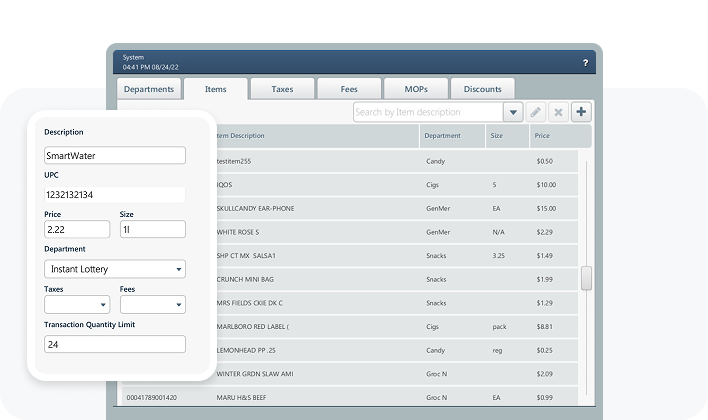Click the Search by Item description field

point(428,113)
